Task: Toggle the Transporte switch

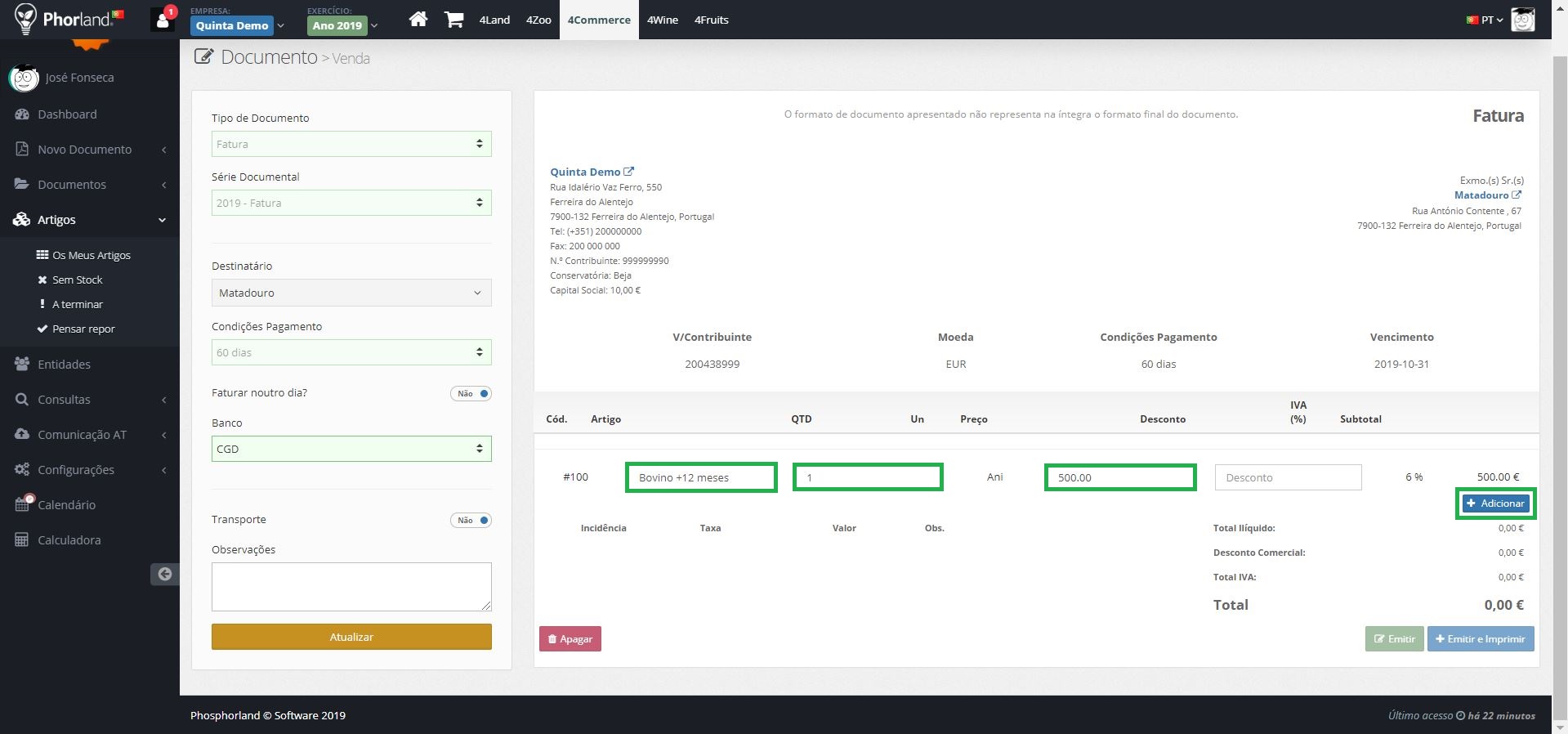Action: point(471,520)
